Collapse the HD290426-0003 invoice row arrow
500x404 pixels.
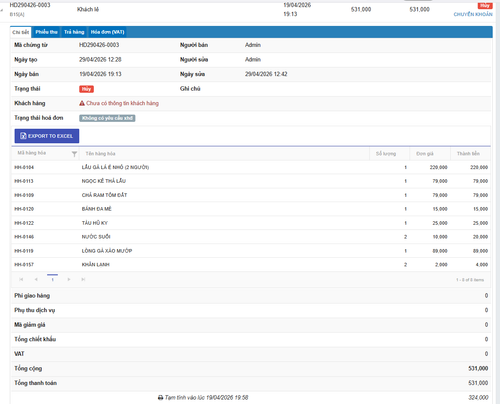tap(2, 10)
